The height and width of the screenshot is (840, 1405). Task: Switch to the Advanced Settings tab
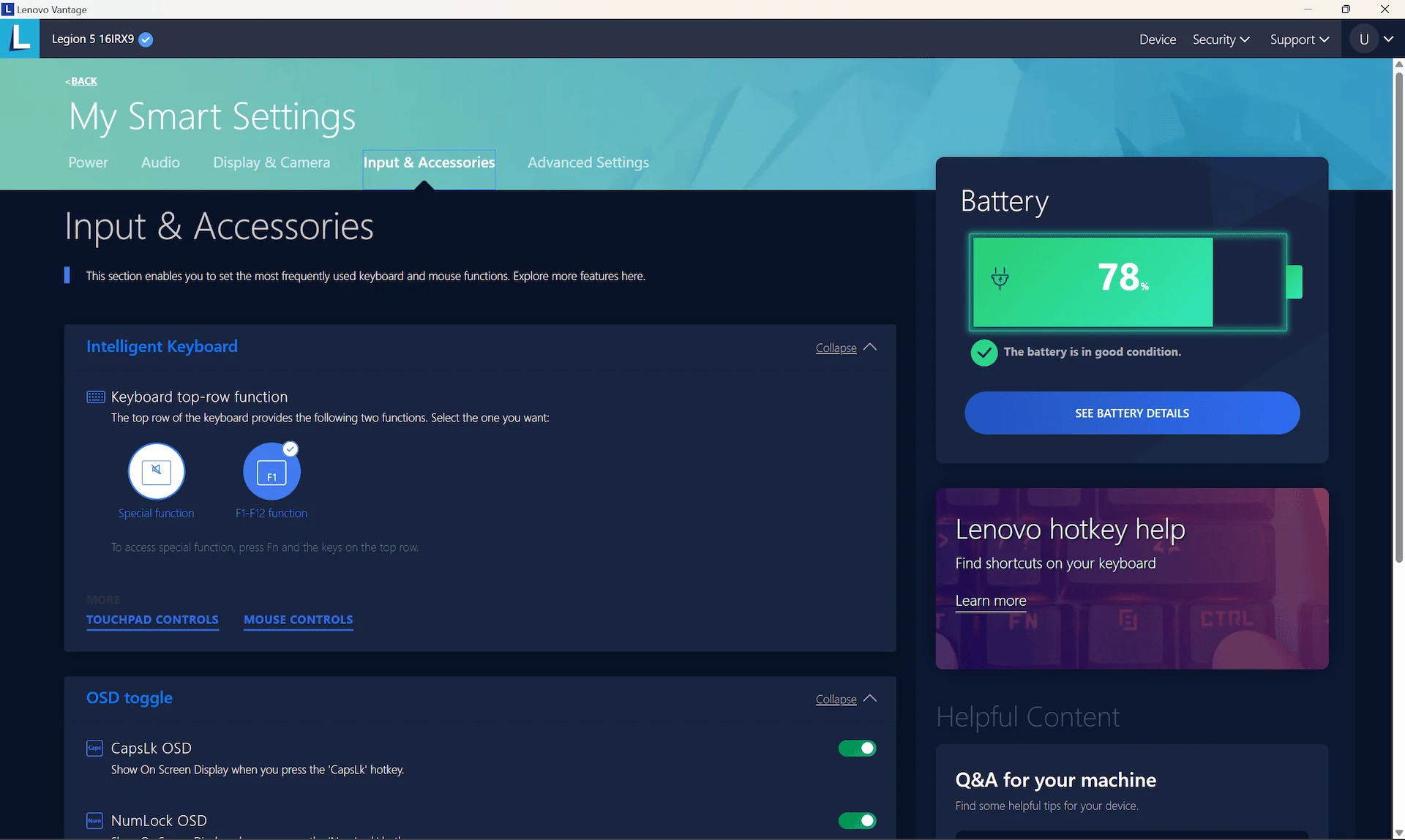point(588,162)
